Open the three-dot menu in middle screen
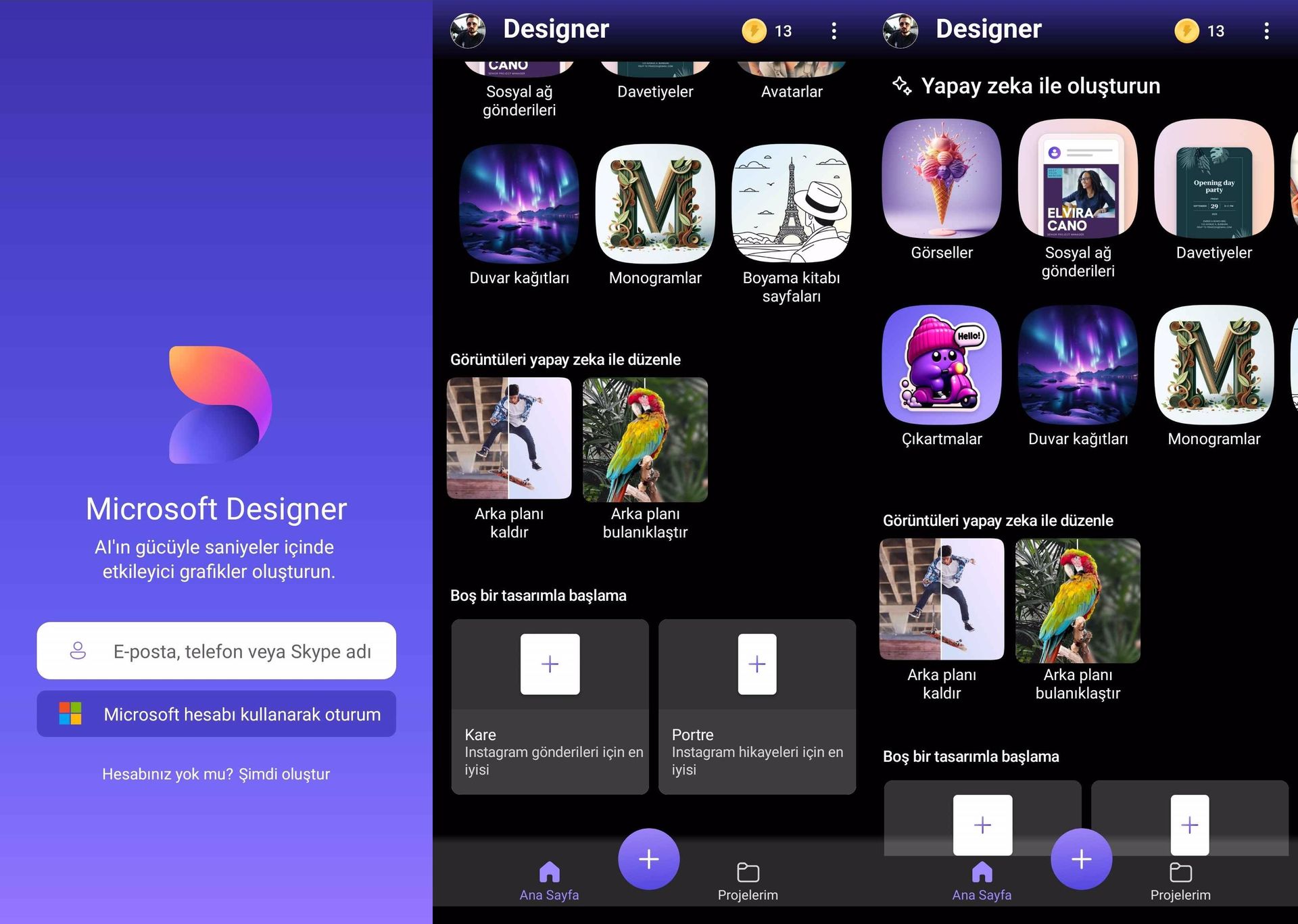Image resolution: width=1298 pixels, height=924 pixels. coord(834,31)
